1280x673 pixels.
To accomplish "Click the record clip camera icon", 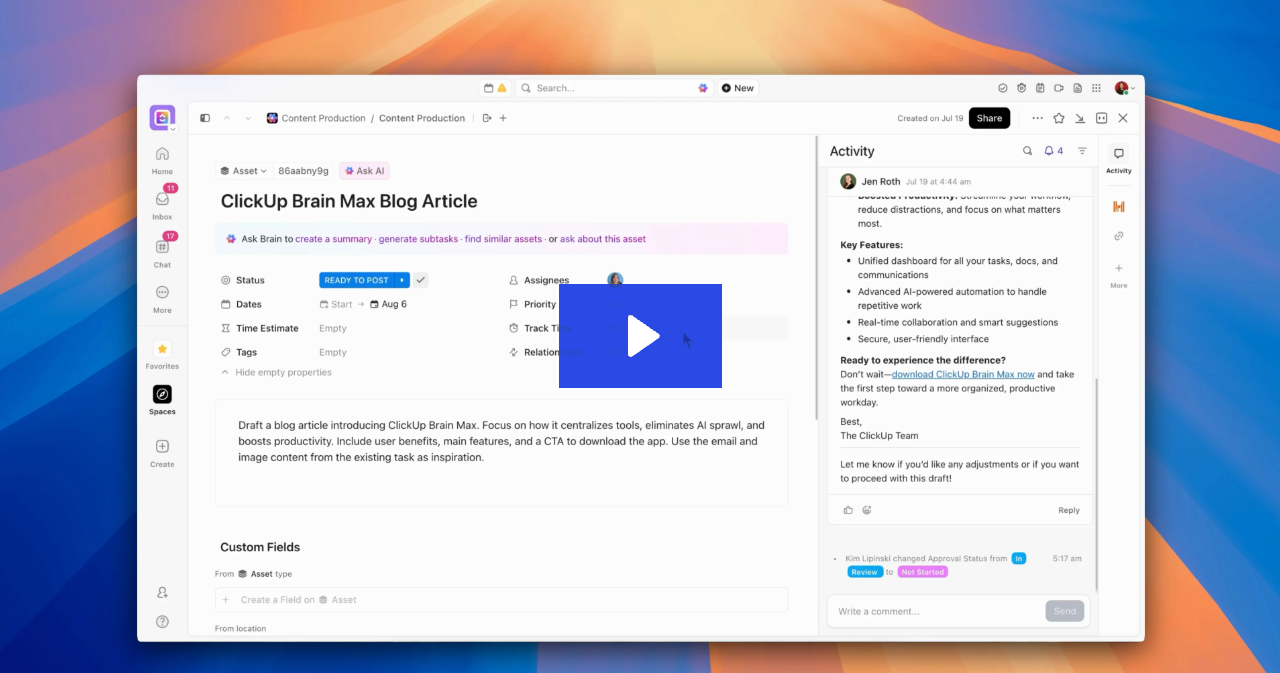I will pyautogui.click(x=1059, y=88).
